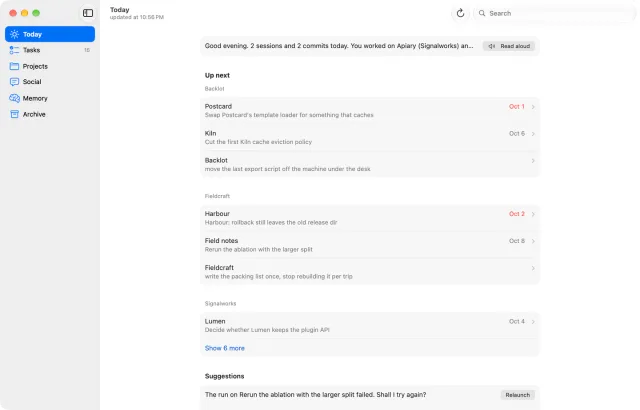This screenshot has width=640, height=410.
Task: Open the Postcard row chevron
Action: [x=533, y=107]
